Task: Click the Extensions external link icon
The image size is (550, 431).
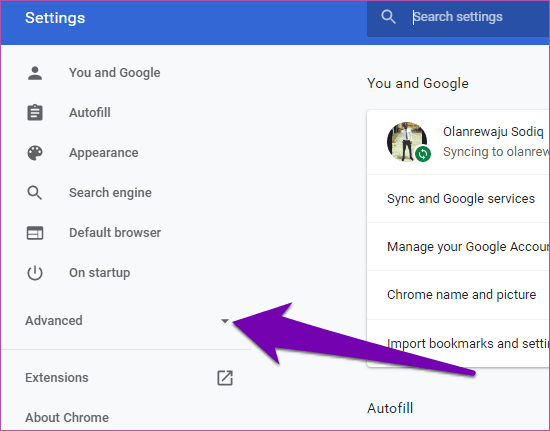Action: pos(225,378)
